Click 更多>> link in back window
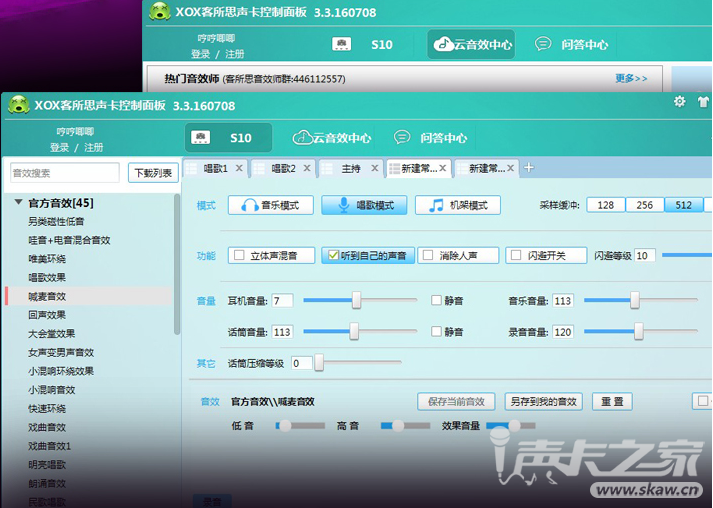The width and height of the screenshot is (713, 508). [x=631, y=78]
